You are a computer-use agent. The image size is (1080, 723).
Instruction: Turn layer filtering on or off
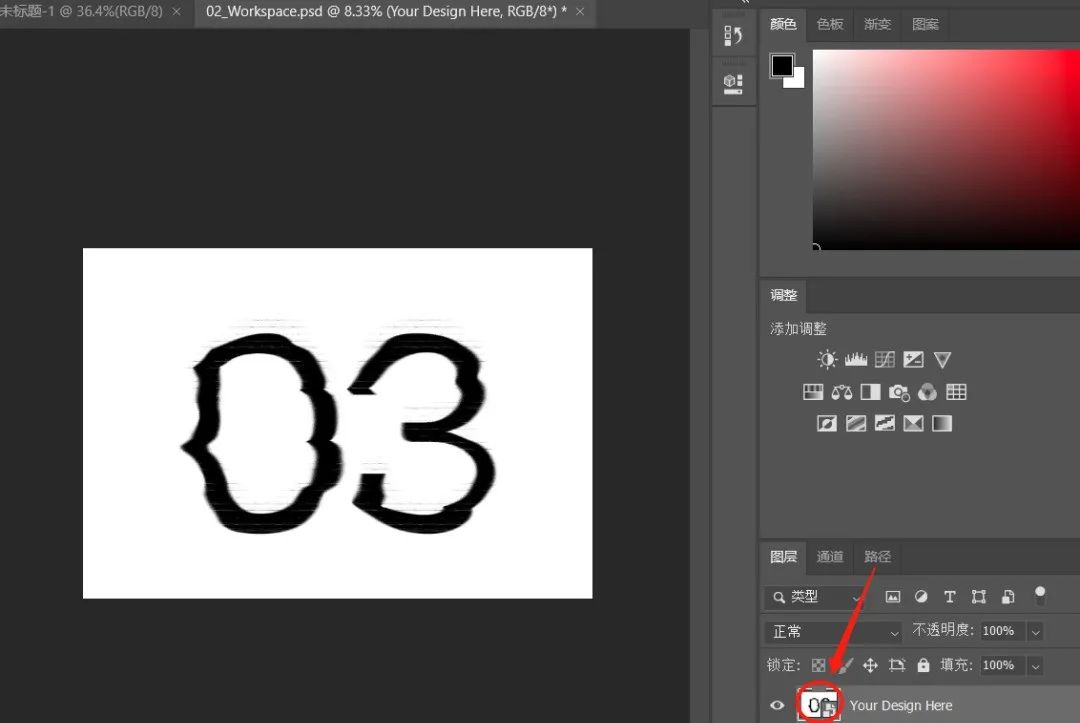click(1040, 595)
